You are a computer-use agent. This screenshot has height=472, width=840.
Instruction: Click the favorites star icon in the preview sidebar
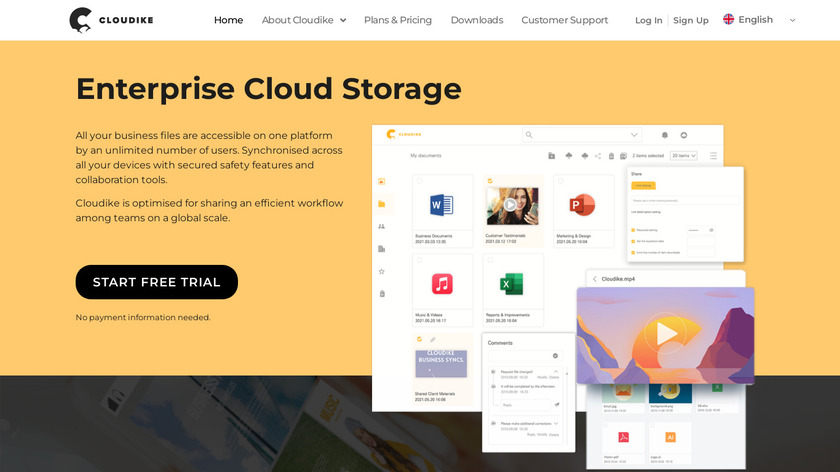point(381,272)
